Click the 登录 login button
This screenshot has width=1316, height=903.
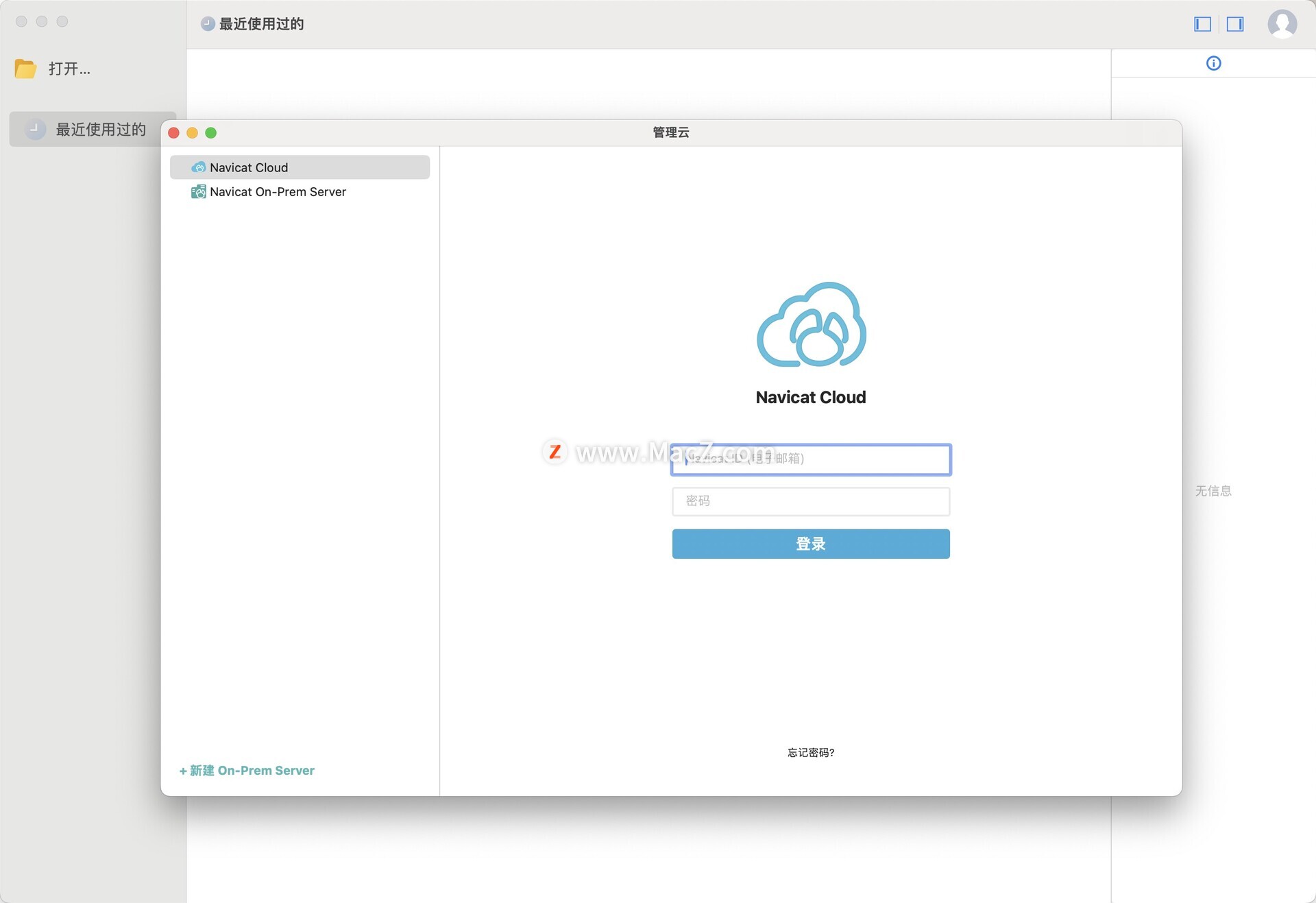coord(811,544)
